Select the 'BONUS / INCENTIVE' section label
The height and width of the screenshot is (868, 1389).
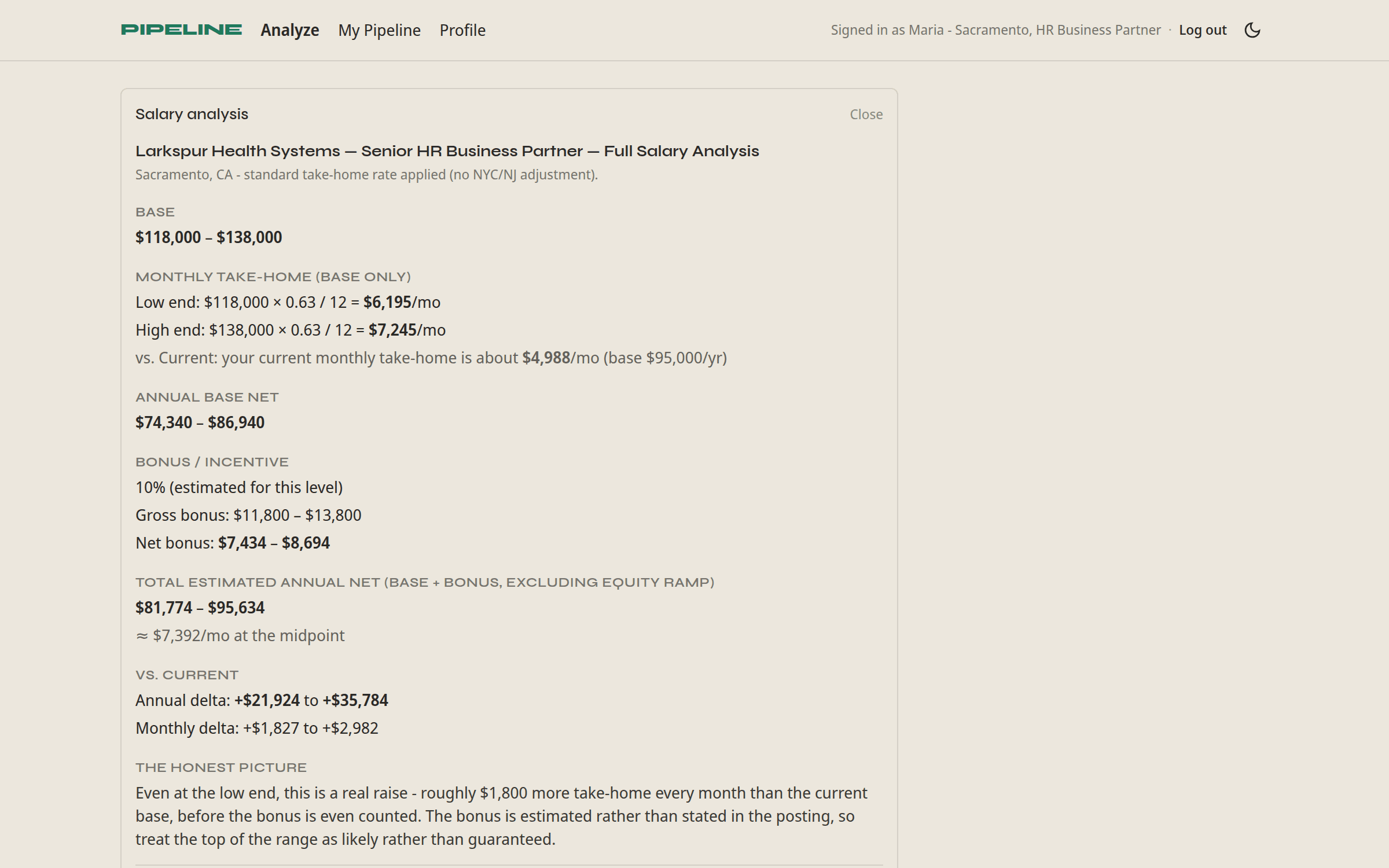pos(212,462)
